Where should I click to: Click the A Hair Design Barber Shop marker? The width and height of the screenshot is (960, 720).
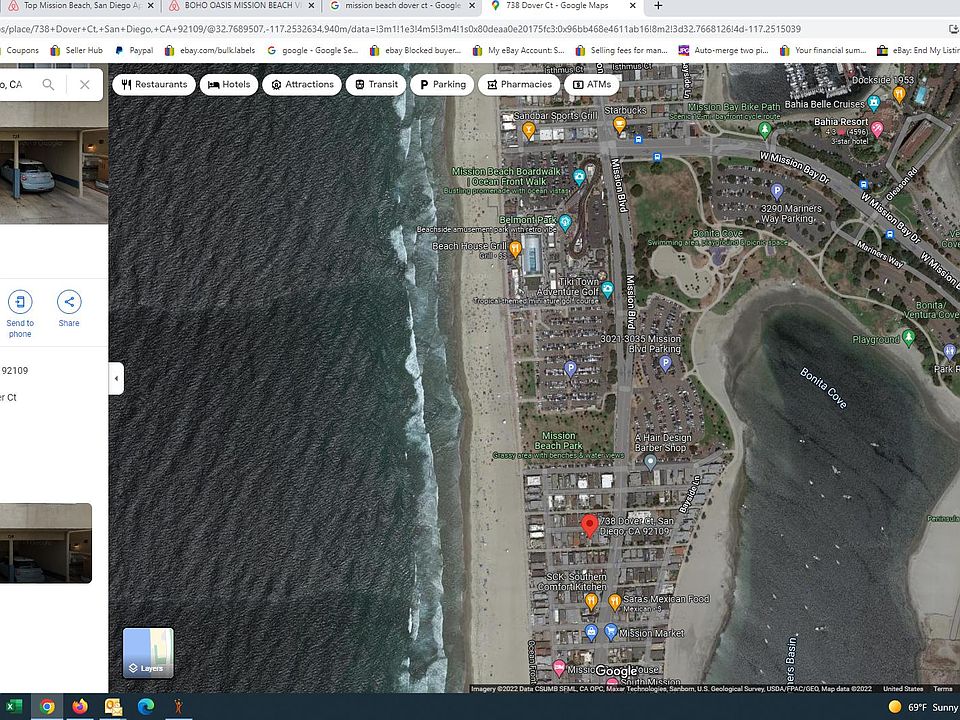pyautogui.click(x=650, y=462)
